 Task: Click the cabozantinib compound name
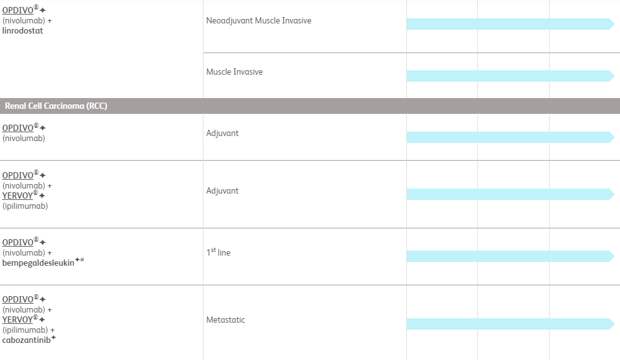[26, 340]
